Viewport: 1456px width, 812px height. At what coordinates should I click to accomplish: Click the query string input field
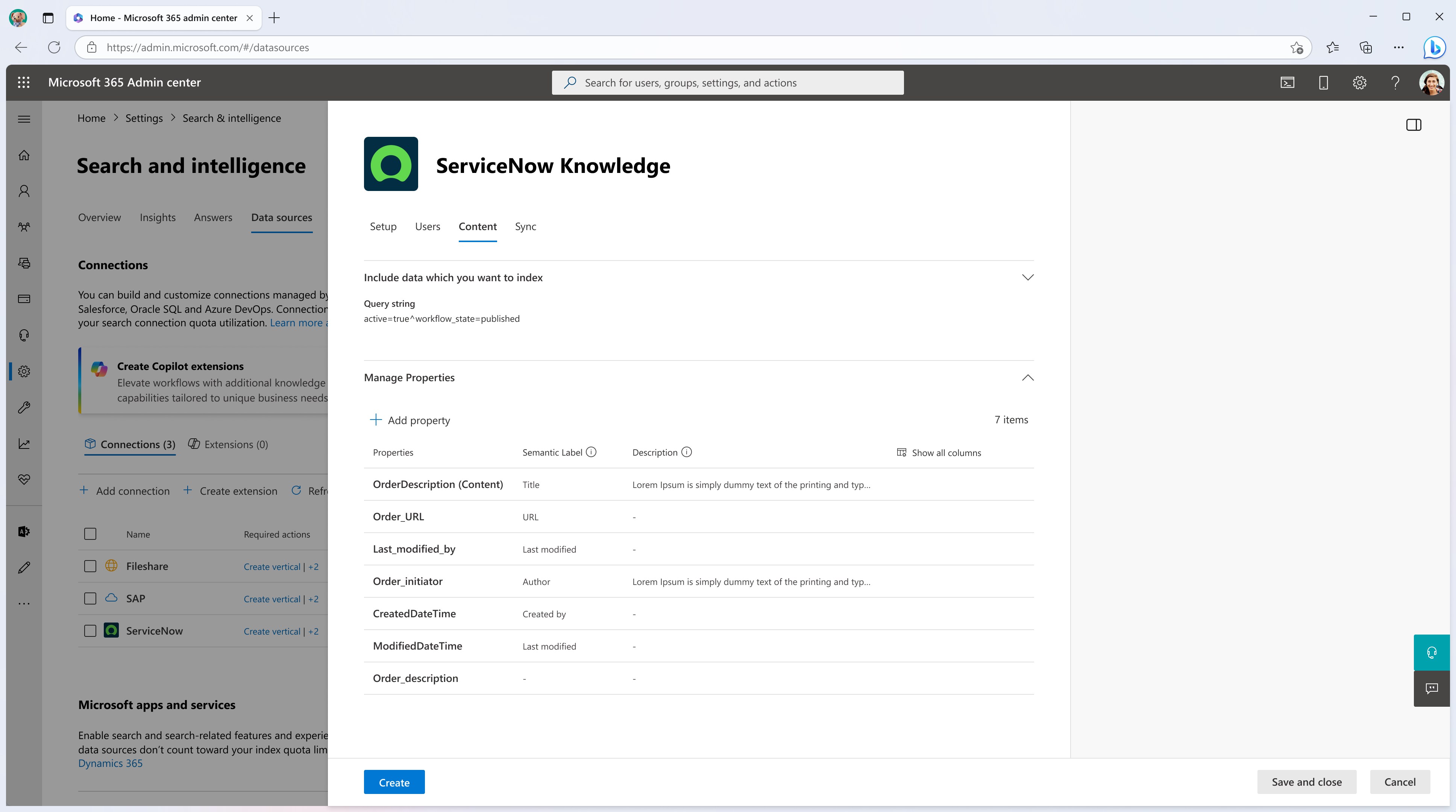tap(441, 318)
